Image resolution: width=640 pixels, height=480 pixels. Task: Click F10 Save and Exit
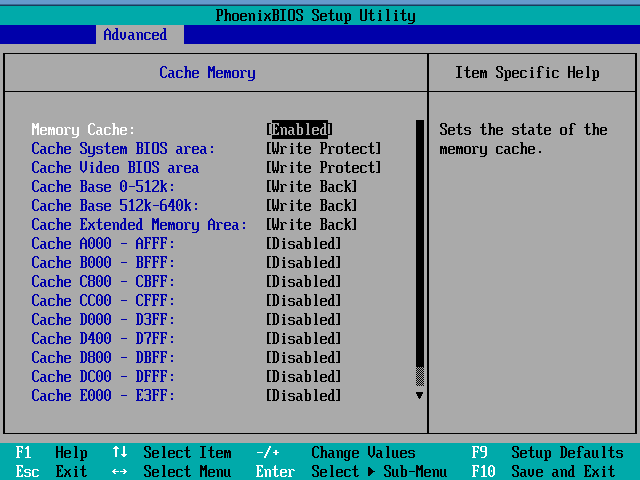[543, 471]
